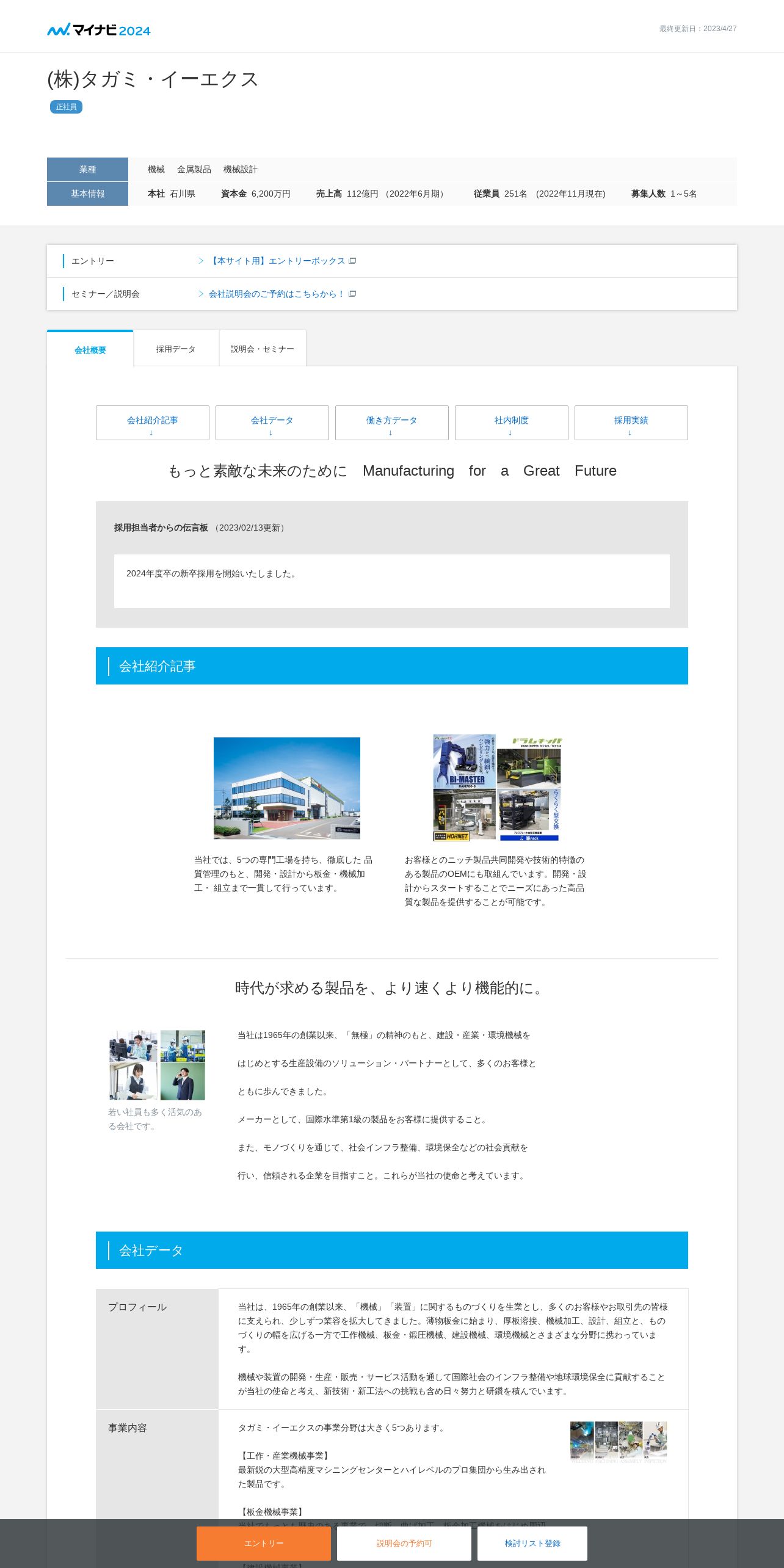Switch to the 採用データ tab
Viewport: 784px width, 1568px height.
tap(176, 349)
